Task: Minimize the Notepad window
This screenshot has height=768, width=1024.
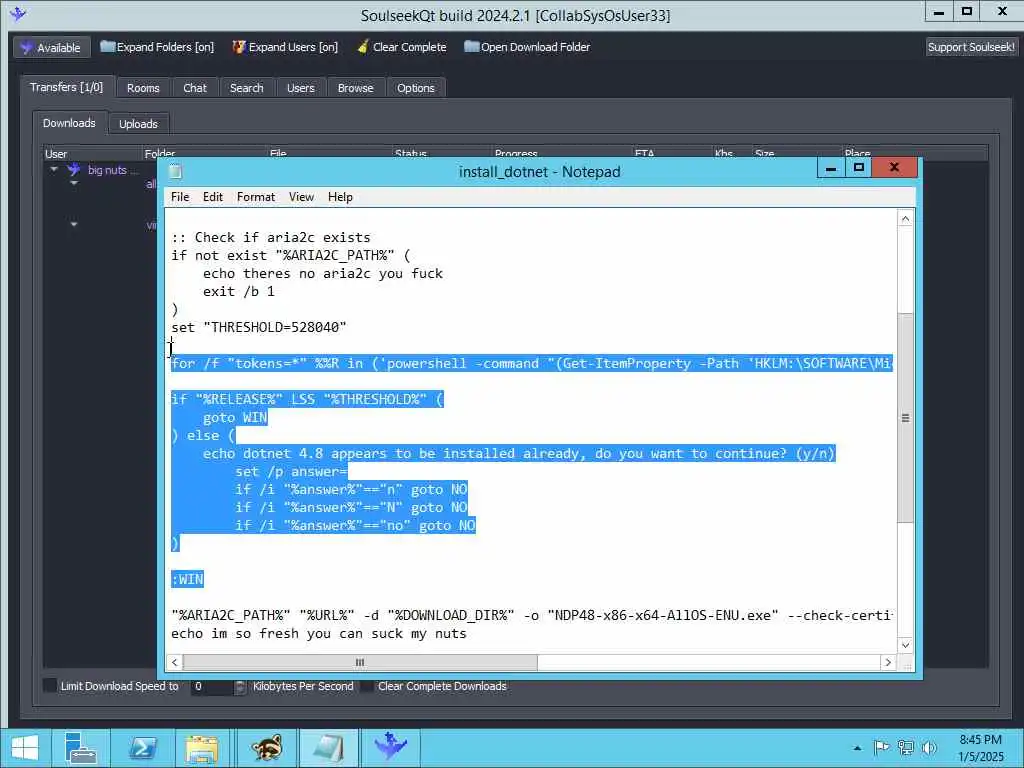Action: pos(831,168)
